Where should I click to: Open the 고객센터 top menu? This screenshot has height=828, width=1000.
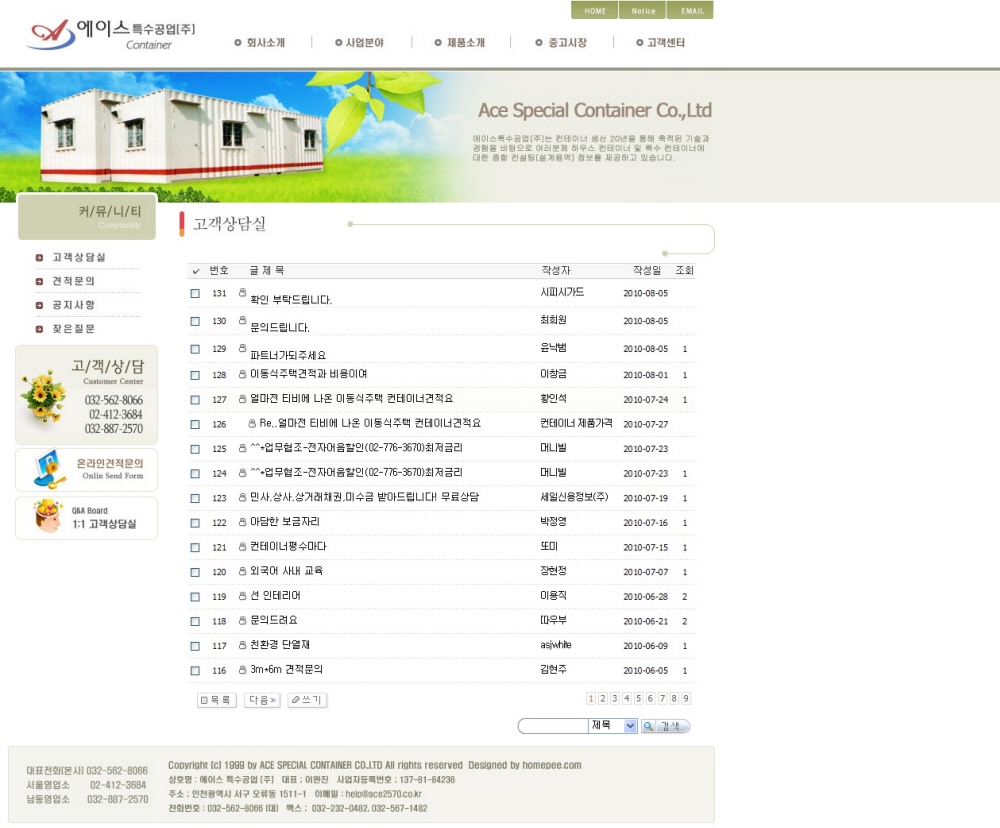660,42
